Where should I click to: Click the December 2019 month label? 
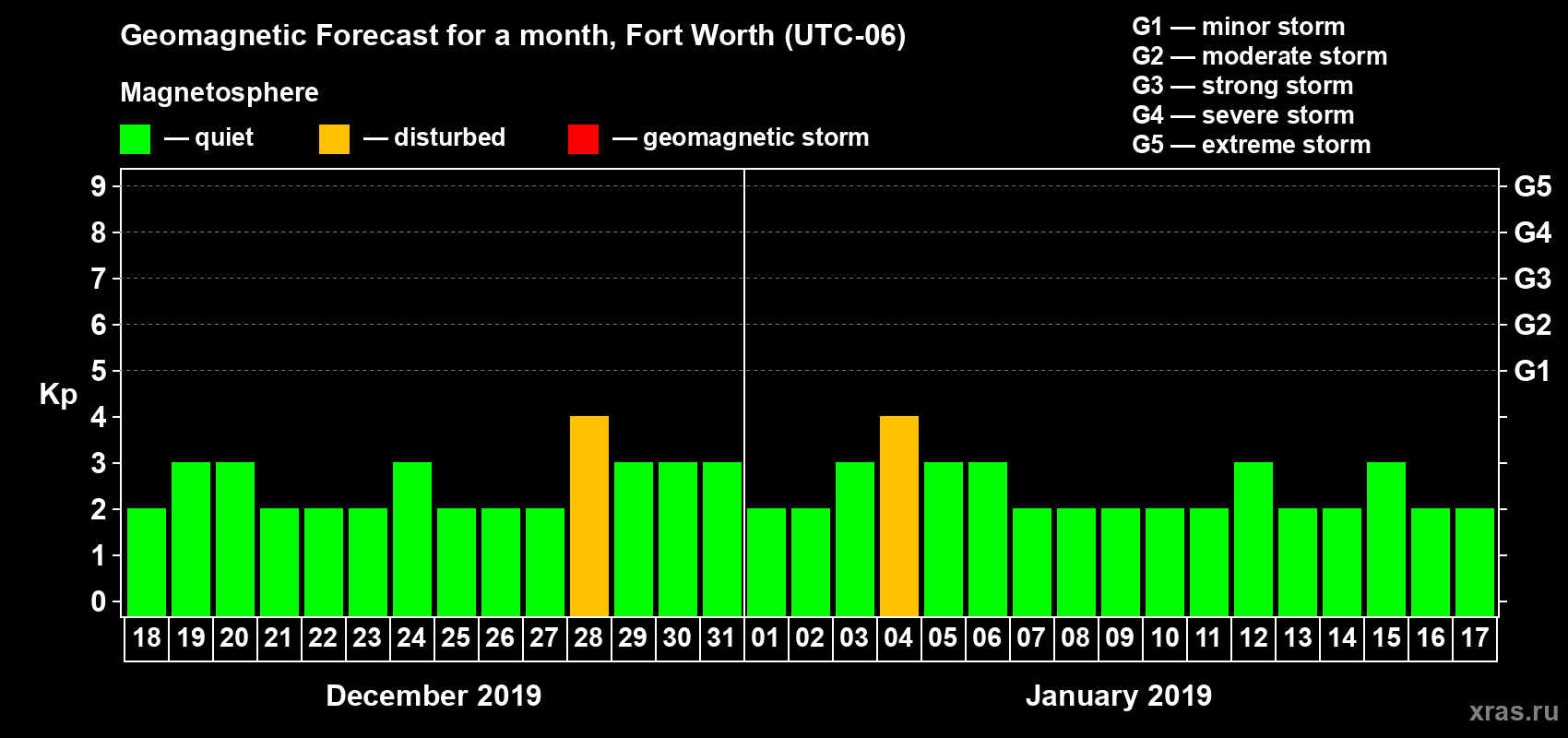(434, 696)
